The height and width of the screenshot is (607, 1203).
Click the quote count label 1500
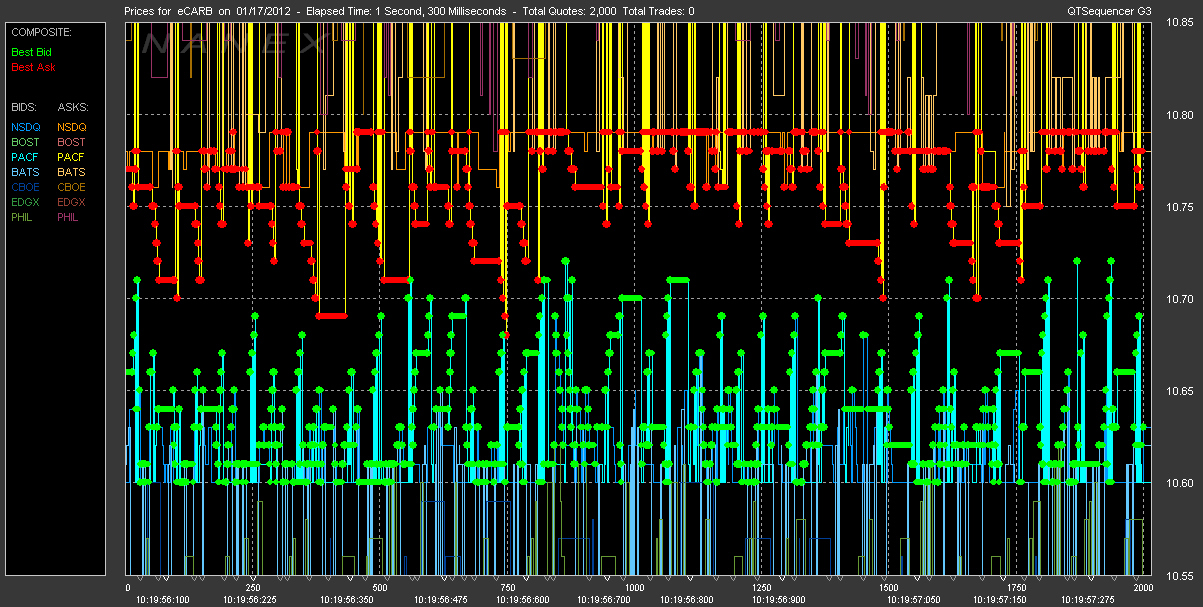coord(888,588)
